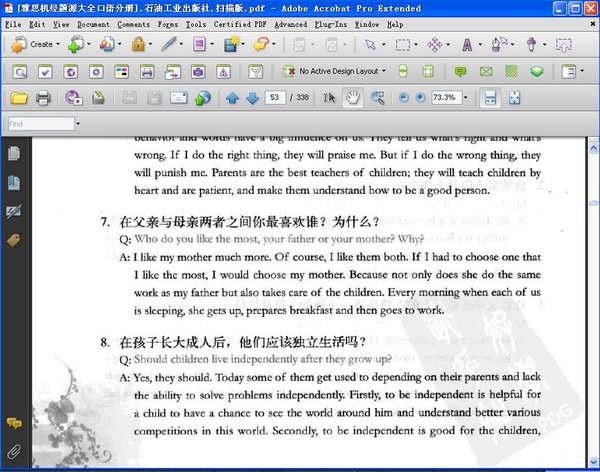Viewport: 600px width, 472px height.
Task: Toggle Fit Width scrolling mode
Action: pyautogui.click(x=490, y=98)
